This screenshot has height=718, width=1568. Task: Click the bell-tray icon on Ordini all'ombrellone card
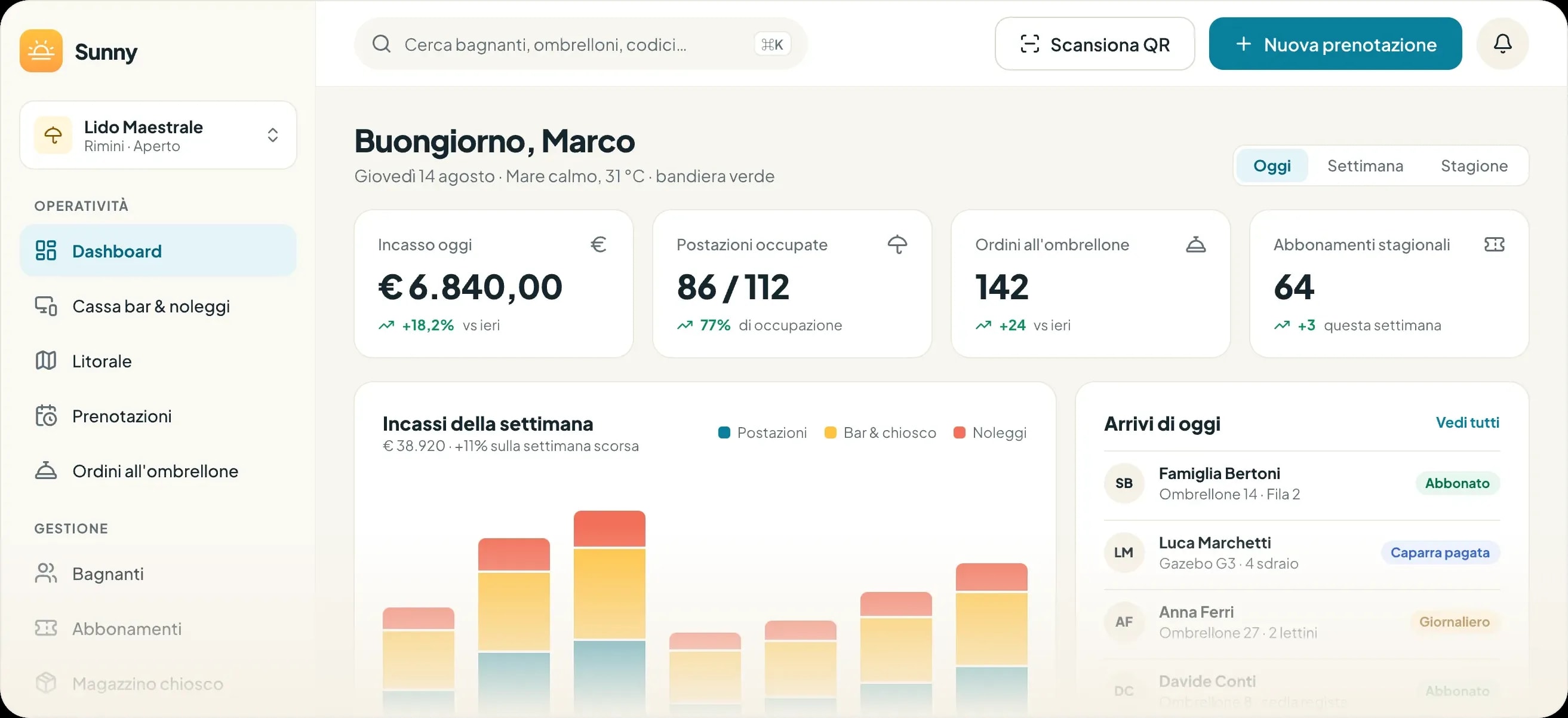(x=1195, y=244)
